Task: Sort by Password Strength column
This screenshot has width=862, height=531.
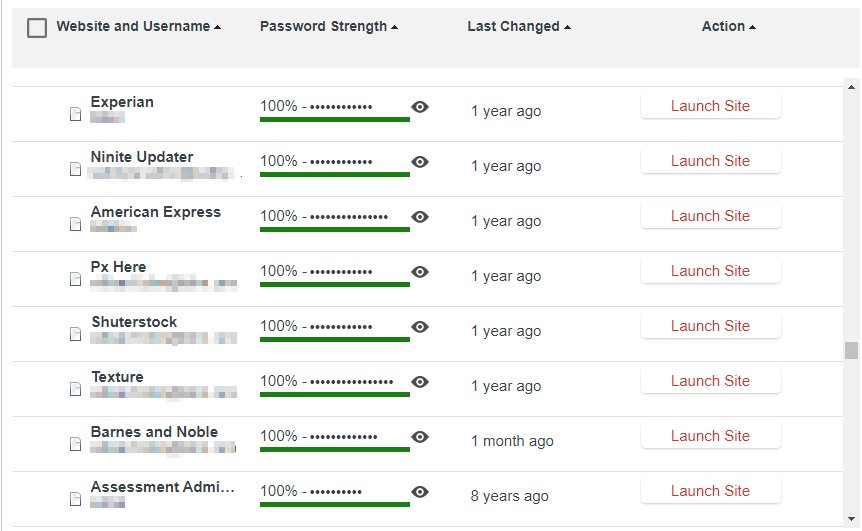Action: point(329,26)
